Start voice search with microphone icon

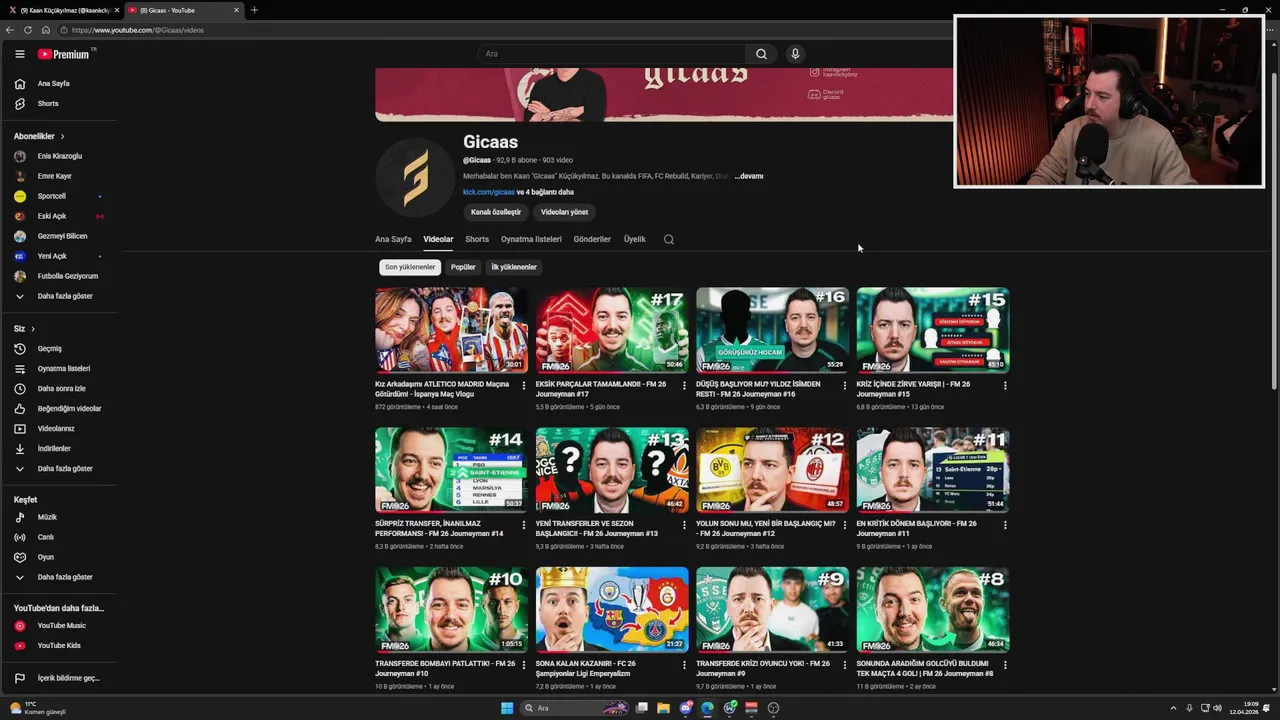(x=795, y=54)
